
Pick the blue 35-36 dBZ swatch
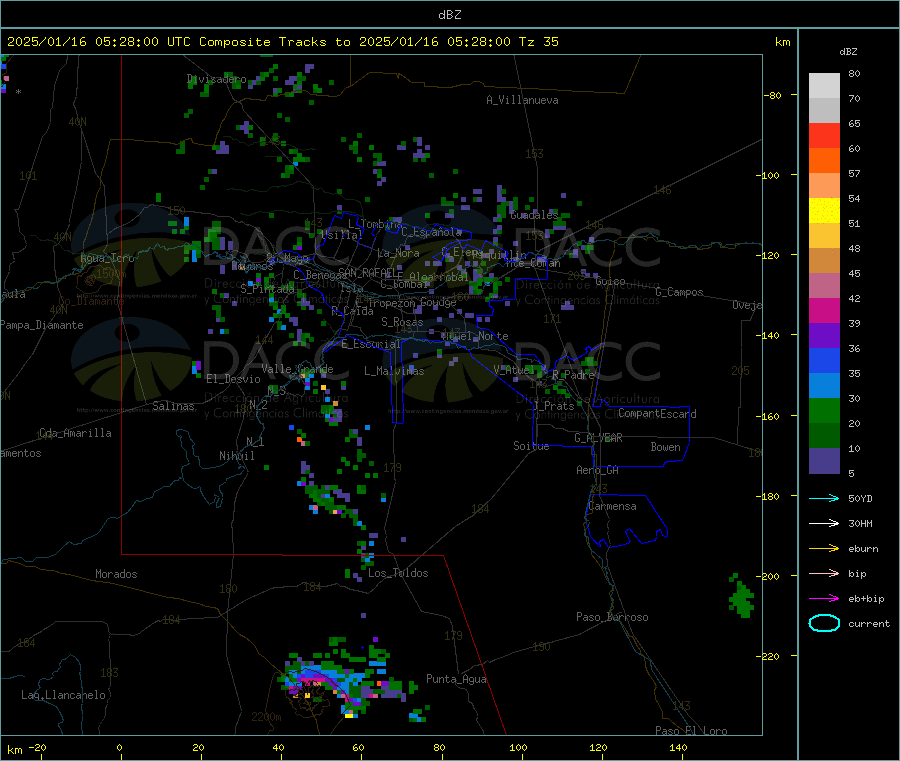point(824,360)
